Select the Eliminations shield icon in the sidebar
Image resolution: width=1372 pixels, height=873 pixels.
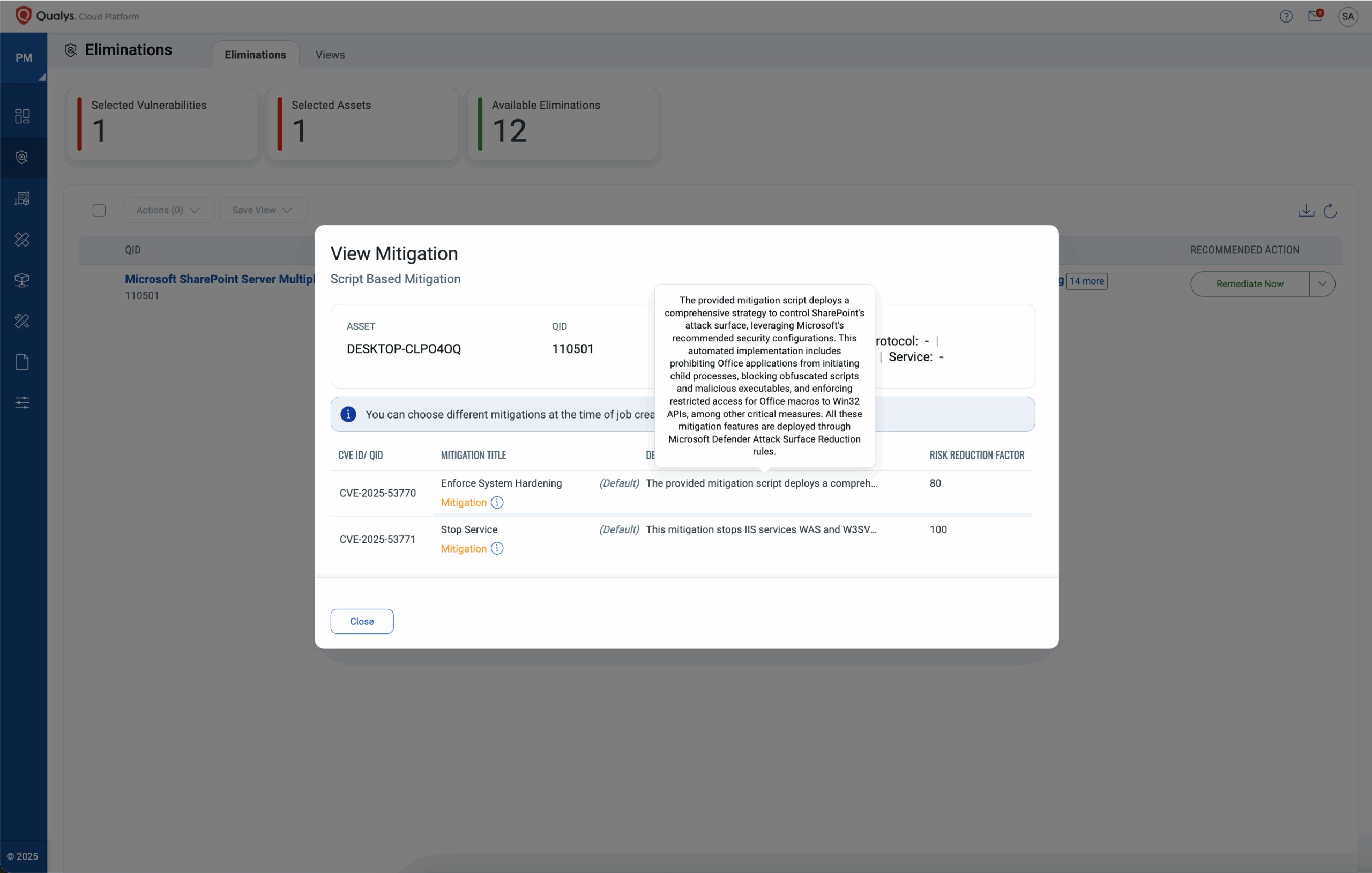(x=22, y=157)
